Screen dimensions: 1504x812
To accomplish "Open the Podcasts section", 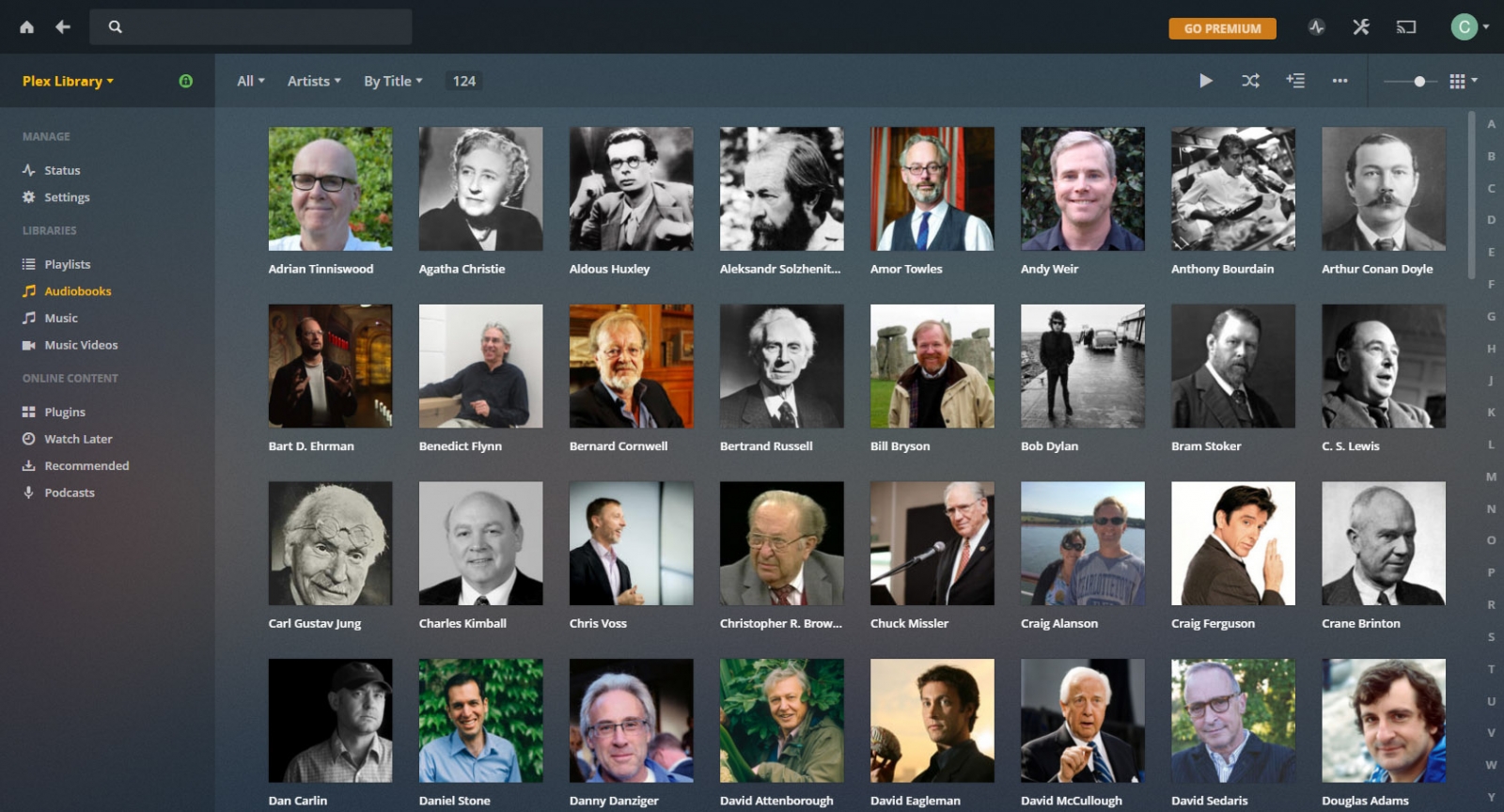I will point(70,492).
